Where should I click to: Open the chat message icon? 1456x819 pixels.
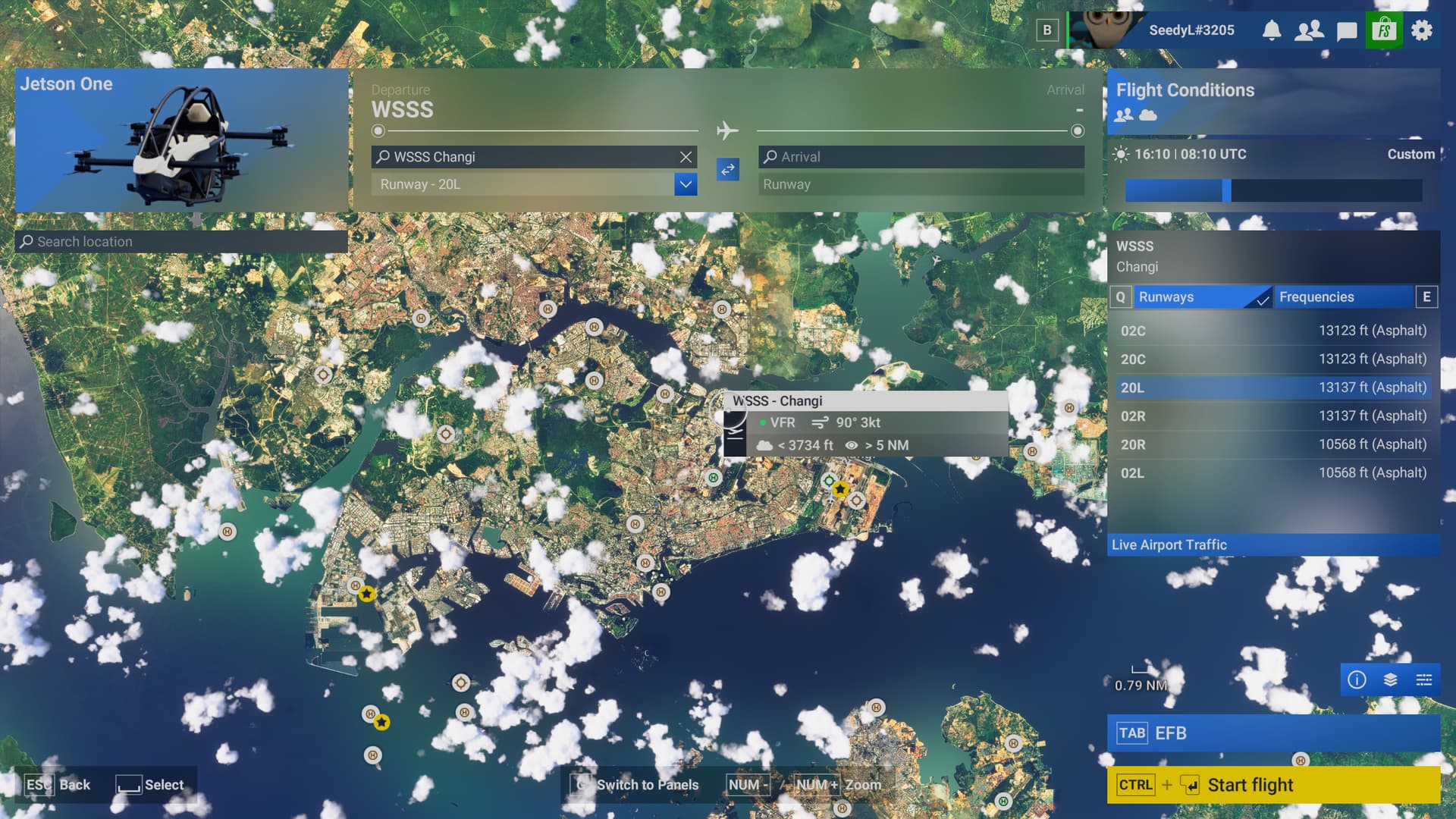click(1346, 31)
